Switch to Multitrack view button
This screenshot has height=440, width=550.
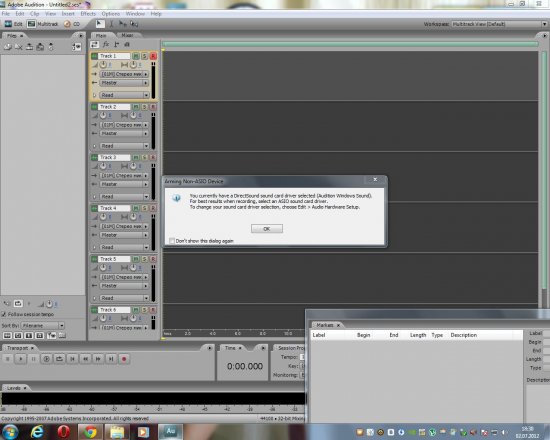(x=43, y=24)
